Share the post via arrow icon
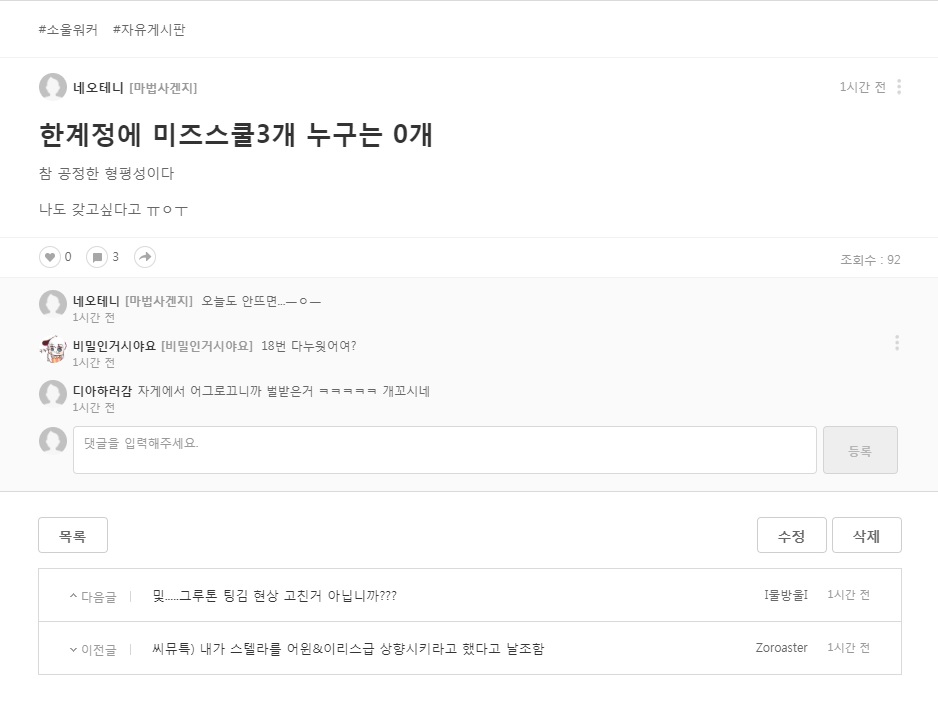The height and width of the screenshot is (708, 938). 145,257
